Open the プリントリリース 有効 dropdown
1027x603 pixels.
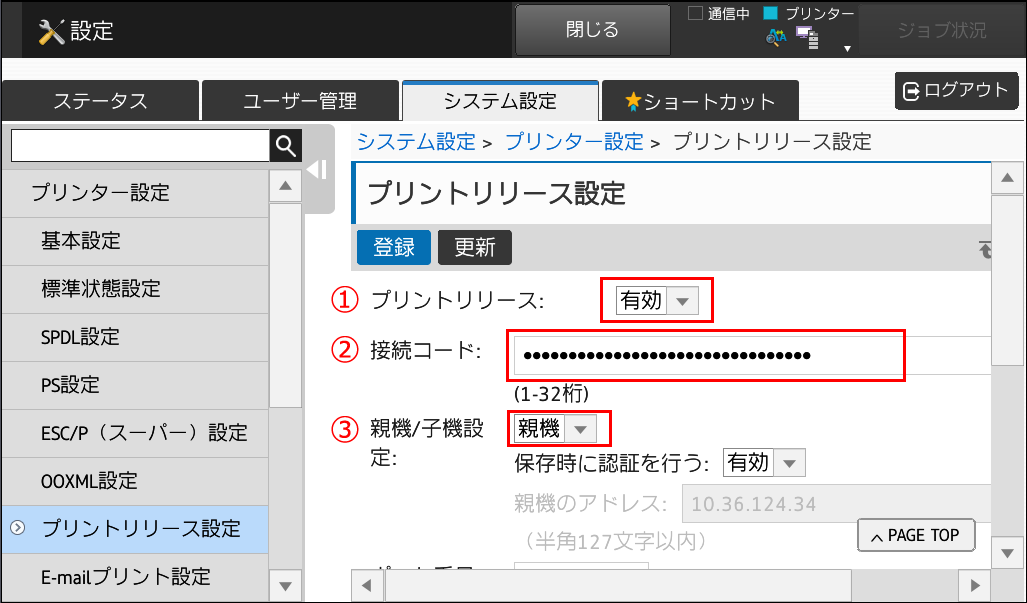pyautogui.click(x=657, y=301)
